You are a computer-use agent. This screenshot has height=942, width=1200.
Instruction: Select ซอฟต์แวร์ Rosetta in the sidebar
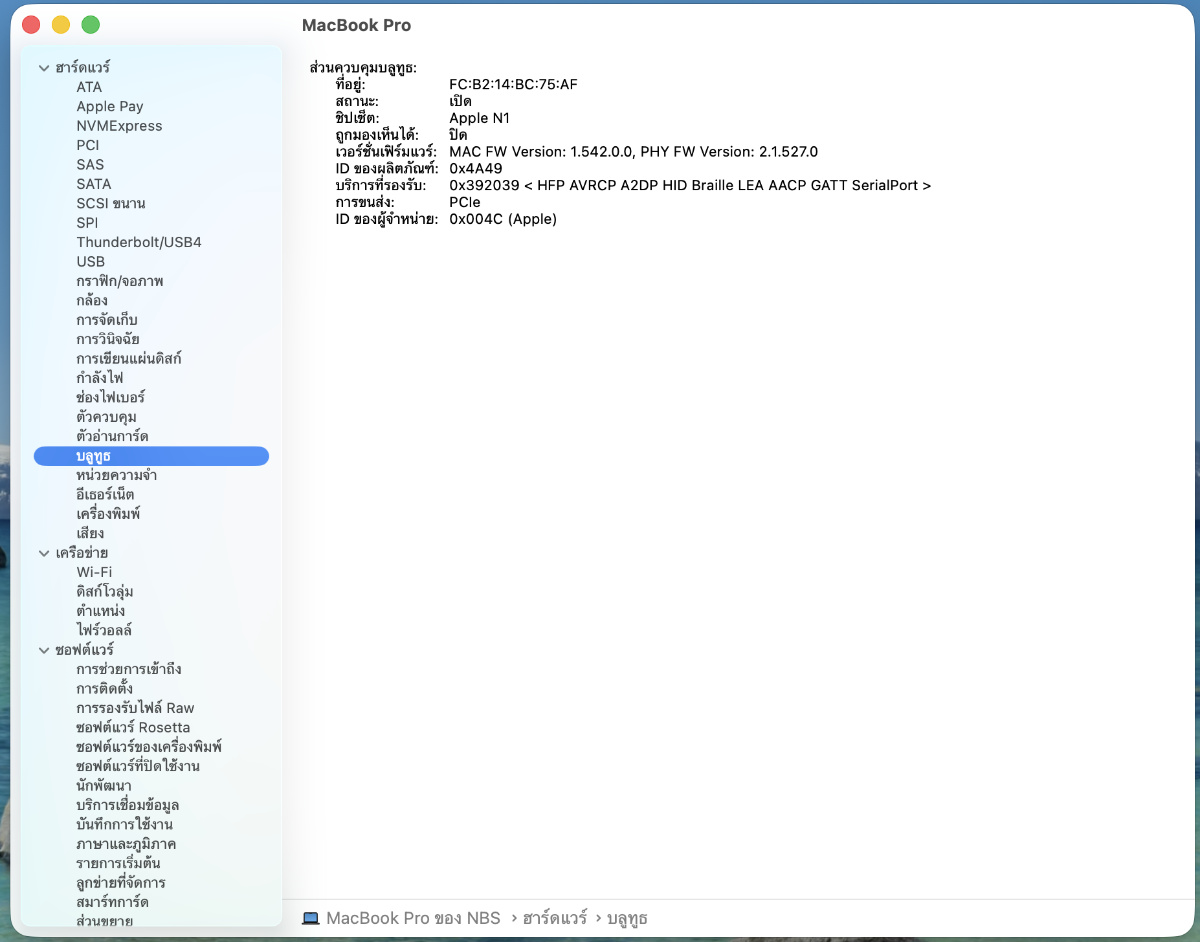[x=133, y=727]
